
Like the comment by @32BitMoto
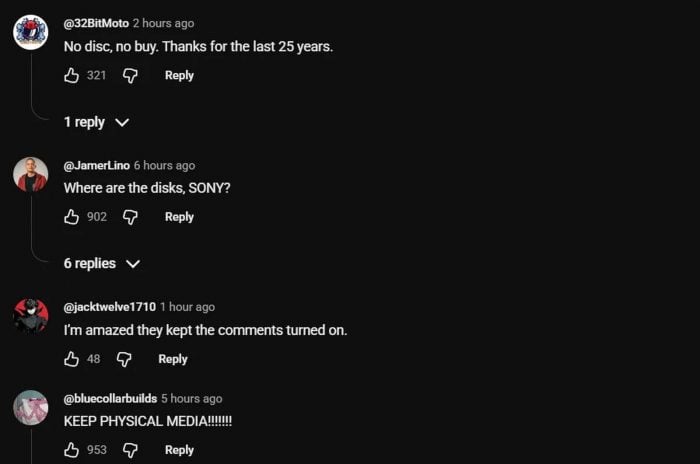click(x=71, y=75)
